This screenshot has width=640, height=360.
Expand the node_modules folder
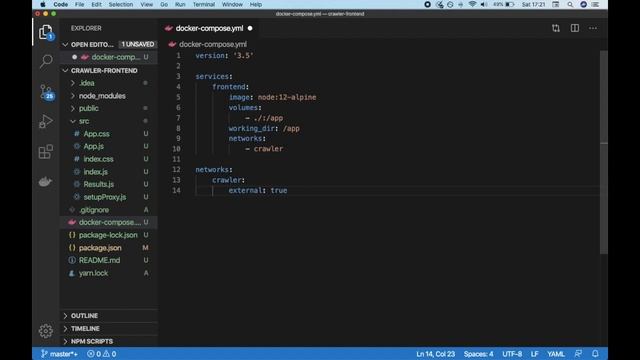pyautogui.click(x=72, y=96)
